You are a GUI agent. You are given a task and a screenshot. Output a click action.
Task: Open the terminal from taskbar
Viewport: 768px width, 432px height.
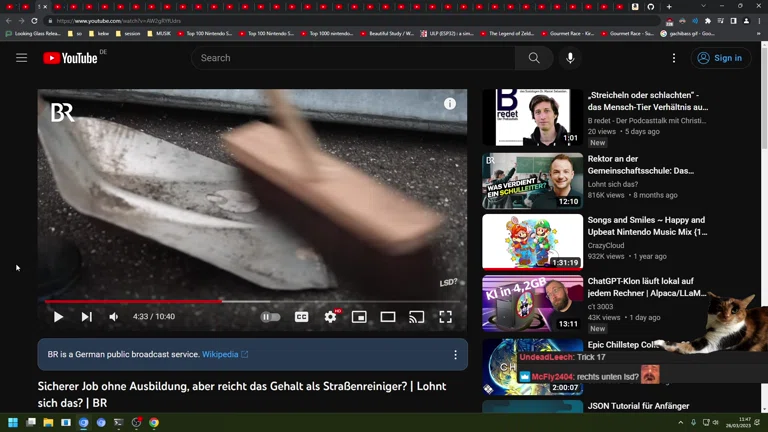coord(119,422)
